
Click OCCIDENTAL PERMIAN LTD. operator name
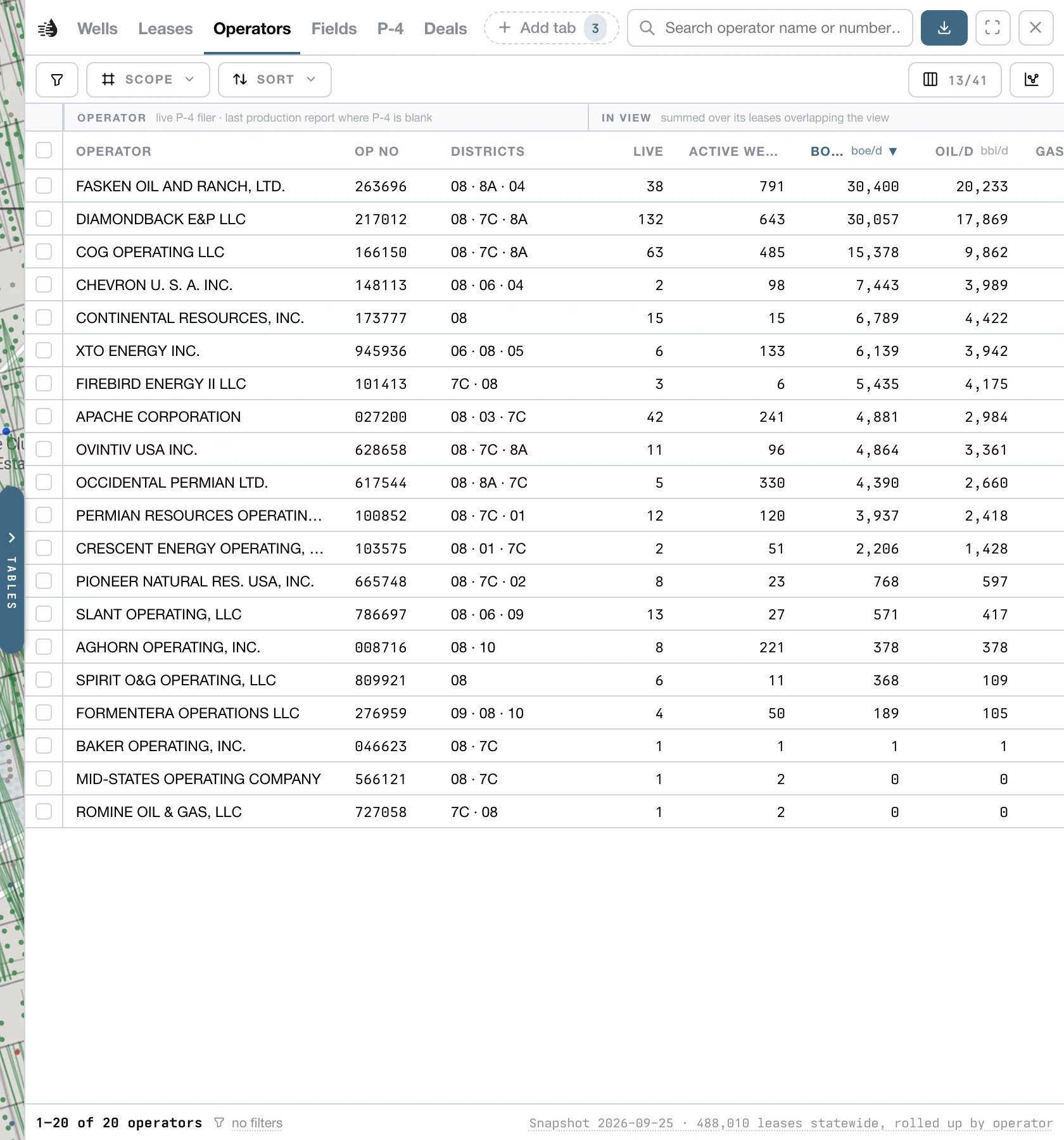pos(172,483)
